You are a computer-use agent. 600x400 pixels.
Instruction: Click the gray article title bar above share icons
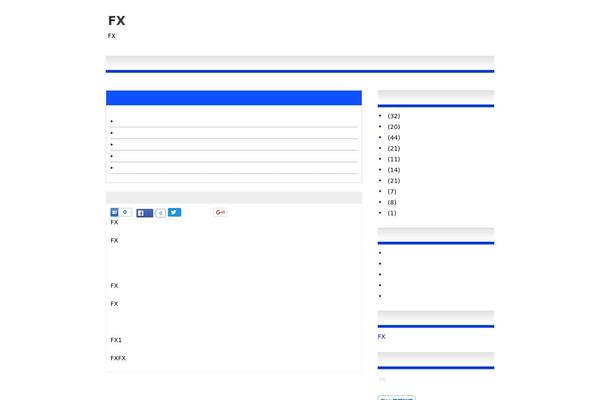click(x=234, y=198)
